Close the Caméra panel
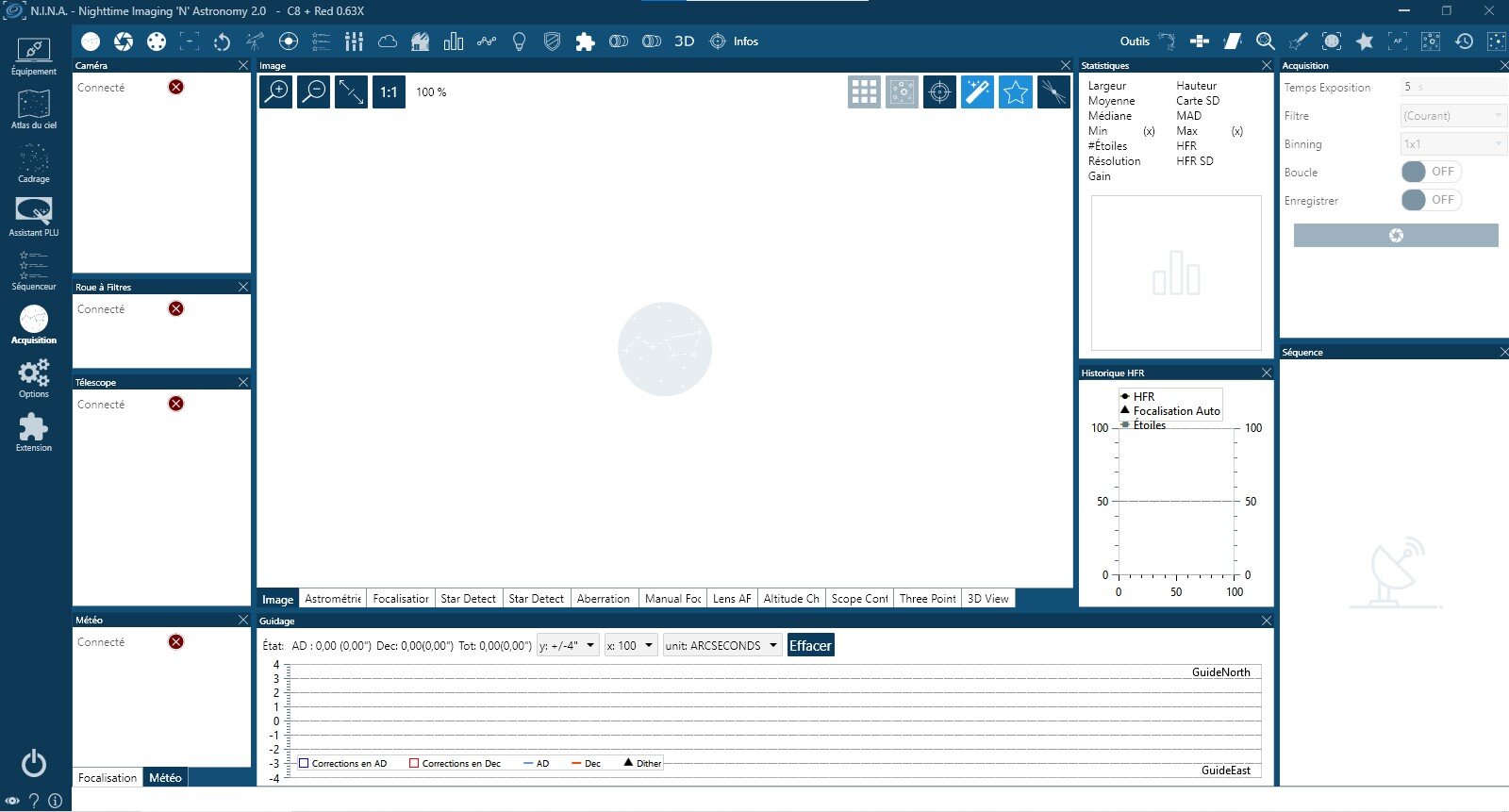Screen dimensions: 1509x812 pyautogui.click(x=243, y=65)
